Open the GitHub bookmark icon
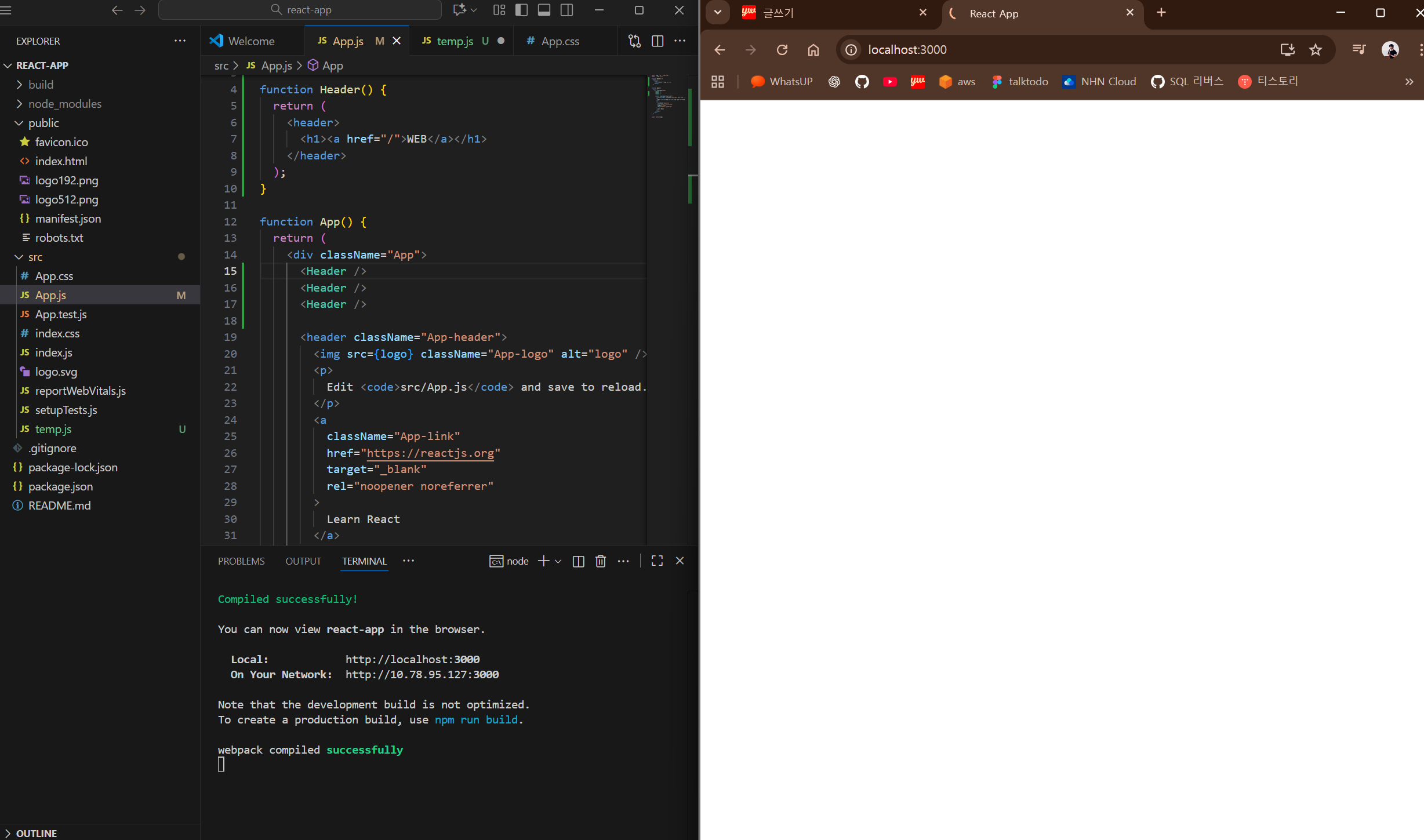 (x=862, y=82)
